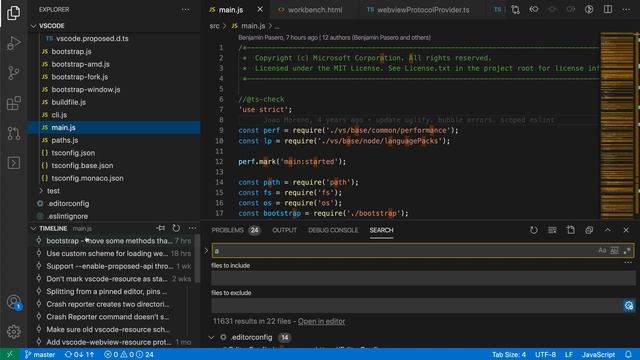
Task: Close the bottom panel
Action: pyautogui.click(x=626, y=230)
